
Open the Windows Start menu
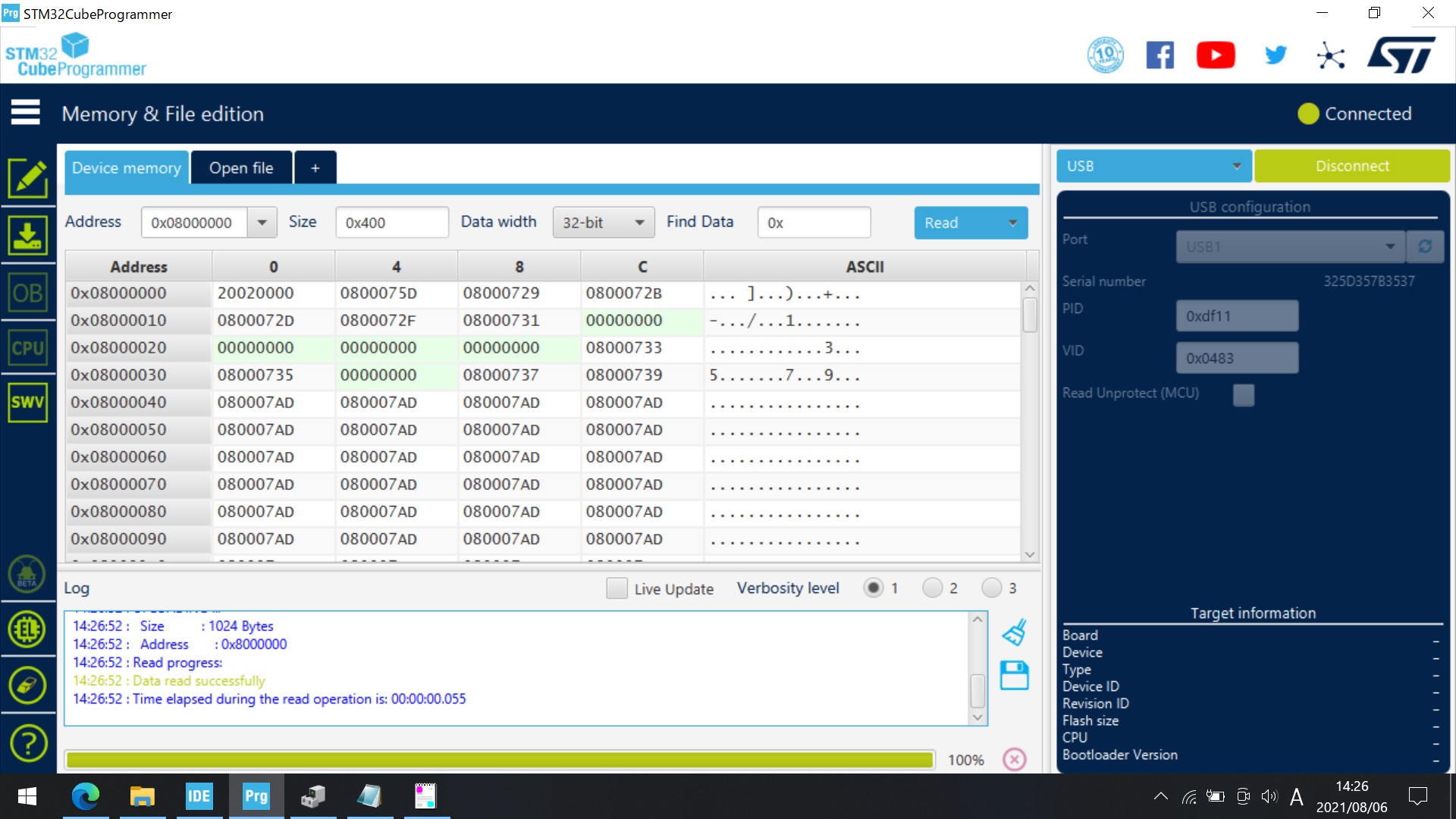point(27,796)
